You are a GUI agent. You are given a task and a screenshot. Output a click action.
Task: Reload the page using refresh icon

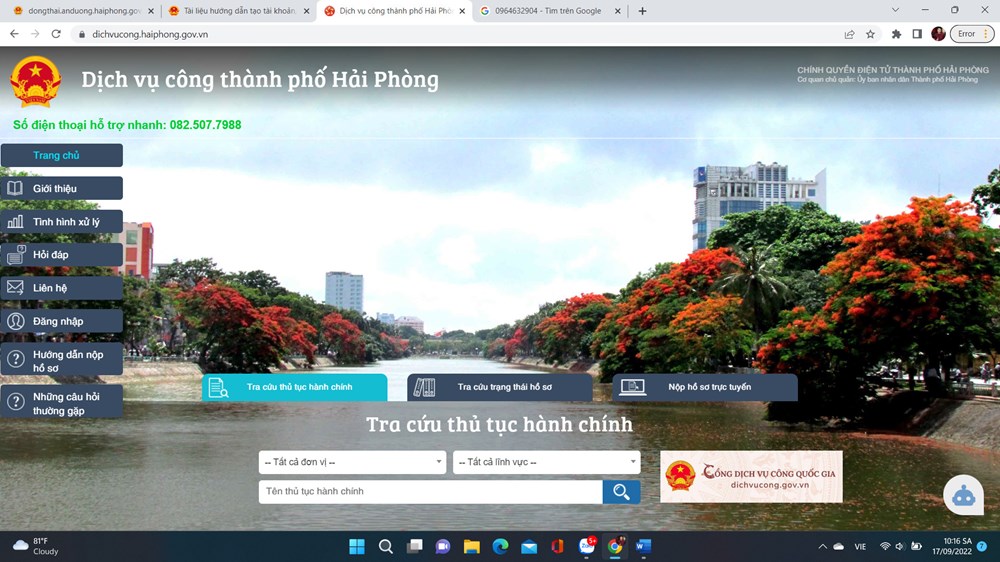(56, 34)
